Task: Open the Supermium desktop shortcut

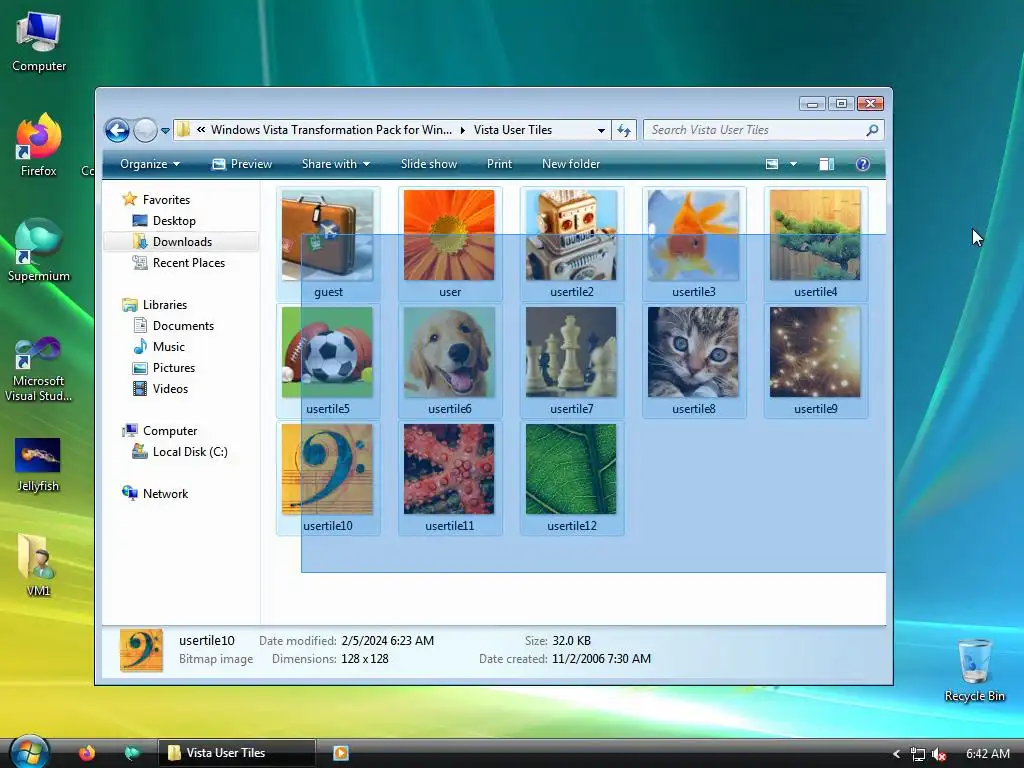Action: coord(39,251)
